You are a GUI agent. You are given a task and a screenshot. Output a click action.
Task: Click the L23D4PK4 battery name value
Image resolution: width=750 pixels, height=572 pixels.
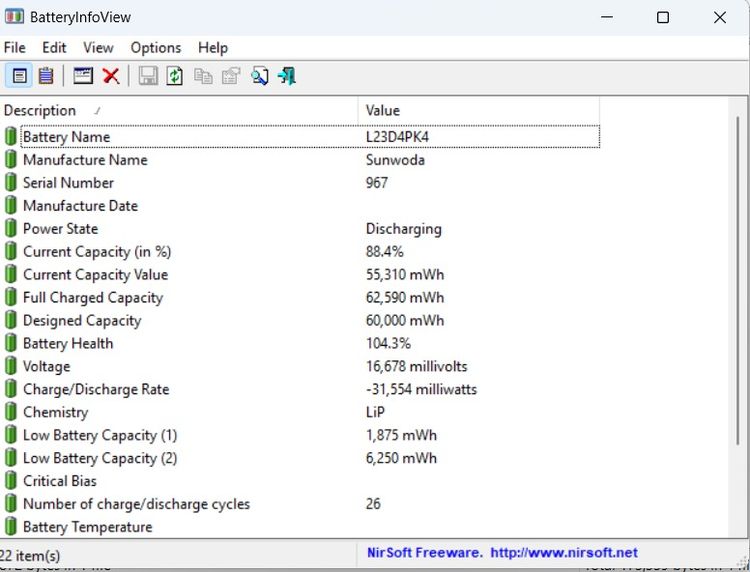397,137
